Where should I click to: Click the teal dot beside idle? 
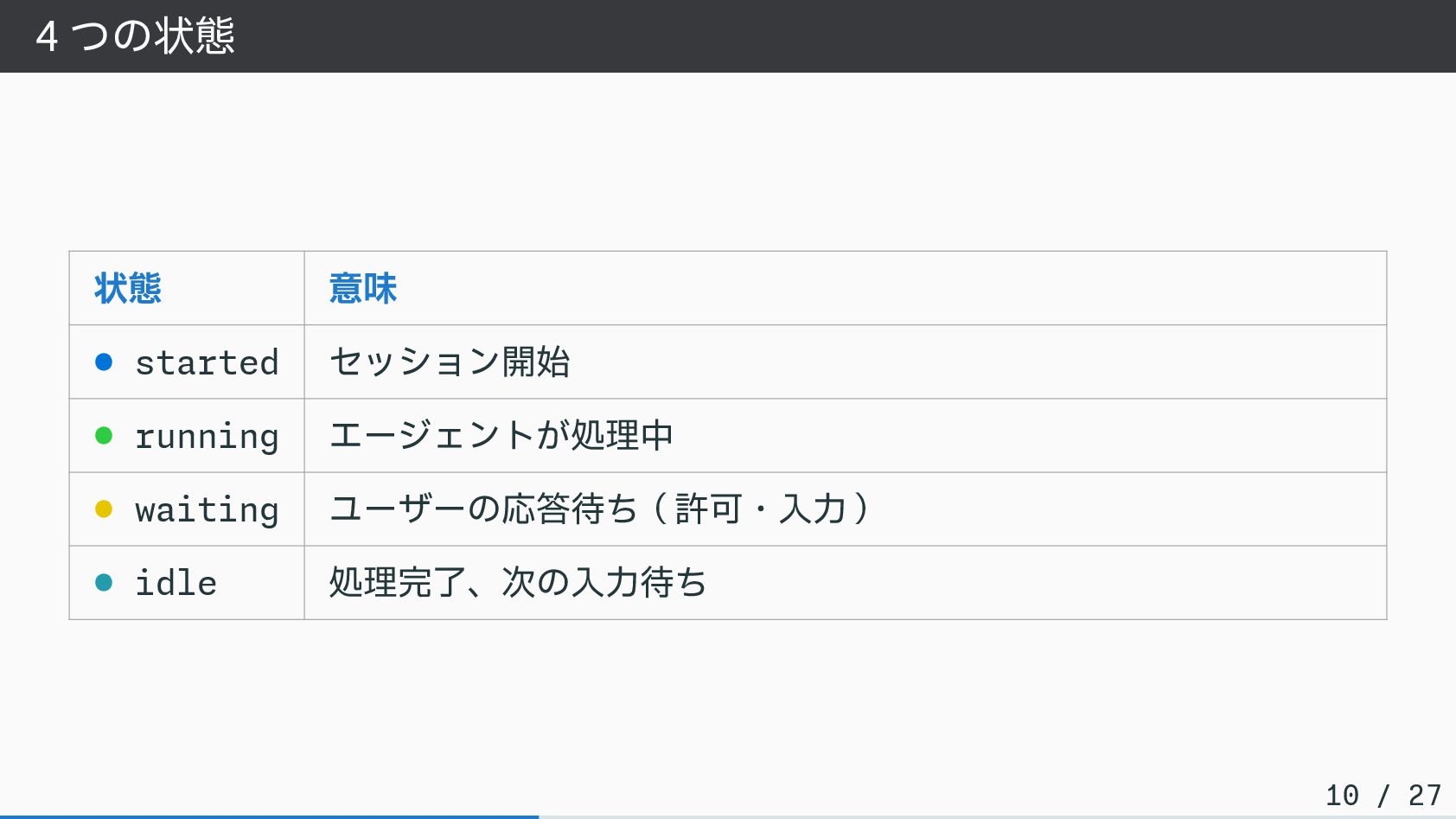[x=104, y=583]
